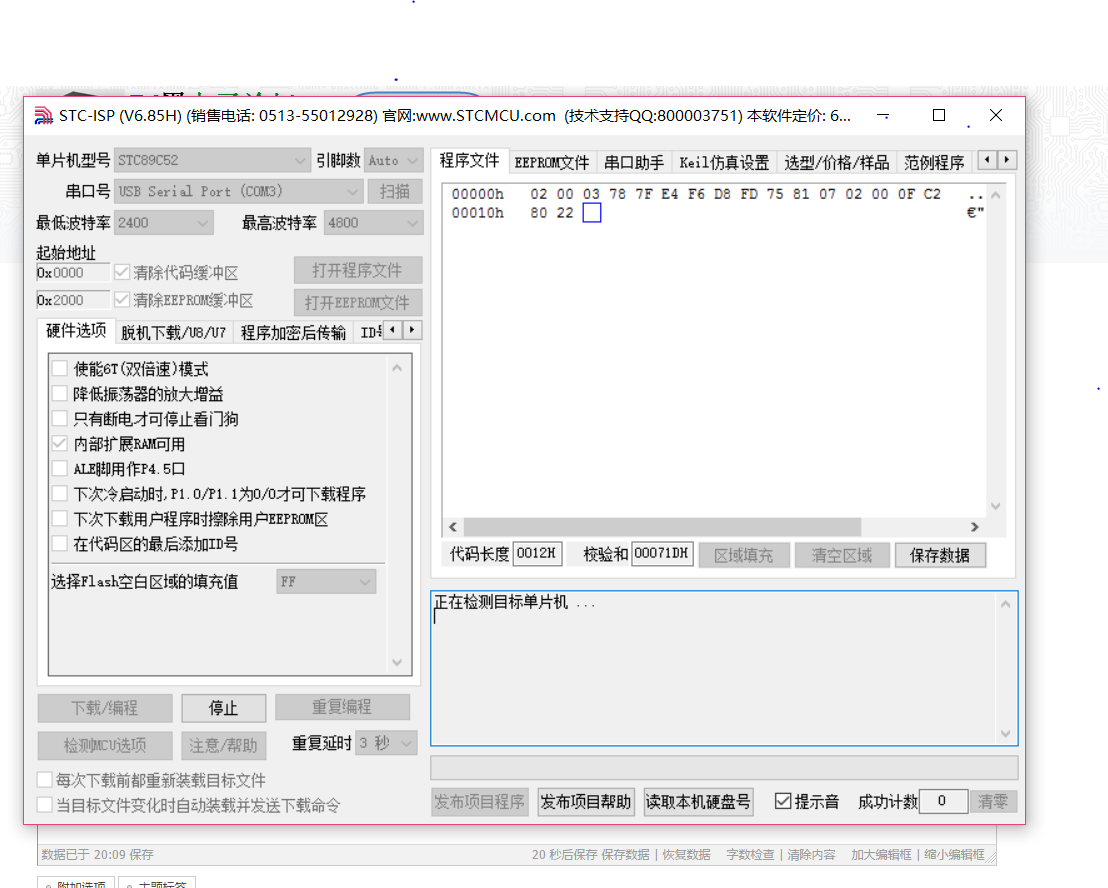Click 打开EEPROM文件 button
1108x888 pixels.
tap(358, 302)
